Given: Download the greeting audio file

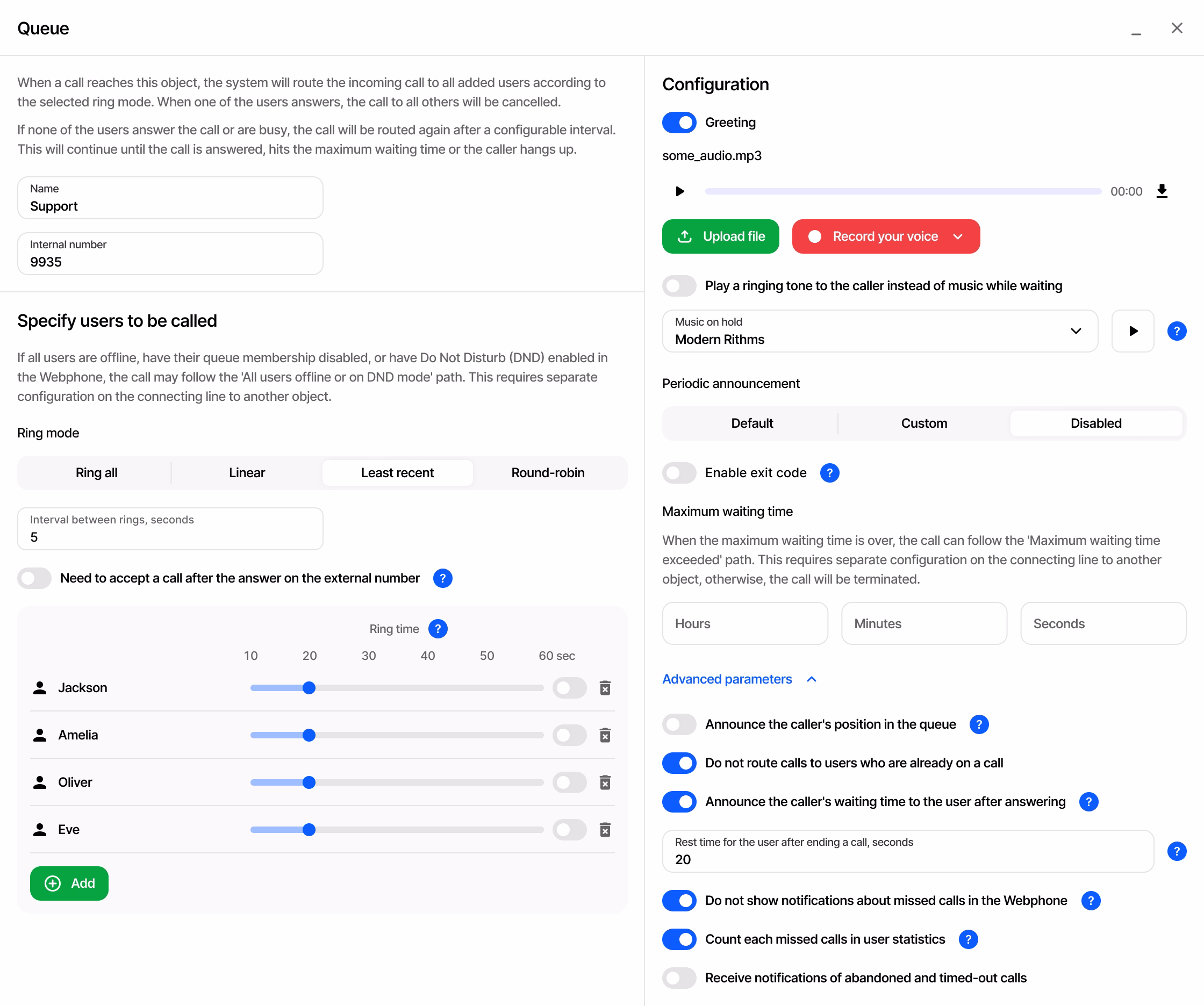Looking at the screenshot, I should point(1162,191).
